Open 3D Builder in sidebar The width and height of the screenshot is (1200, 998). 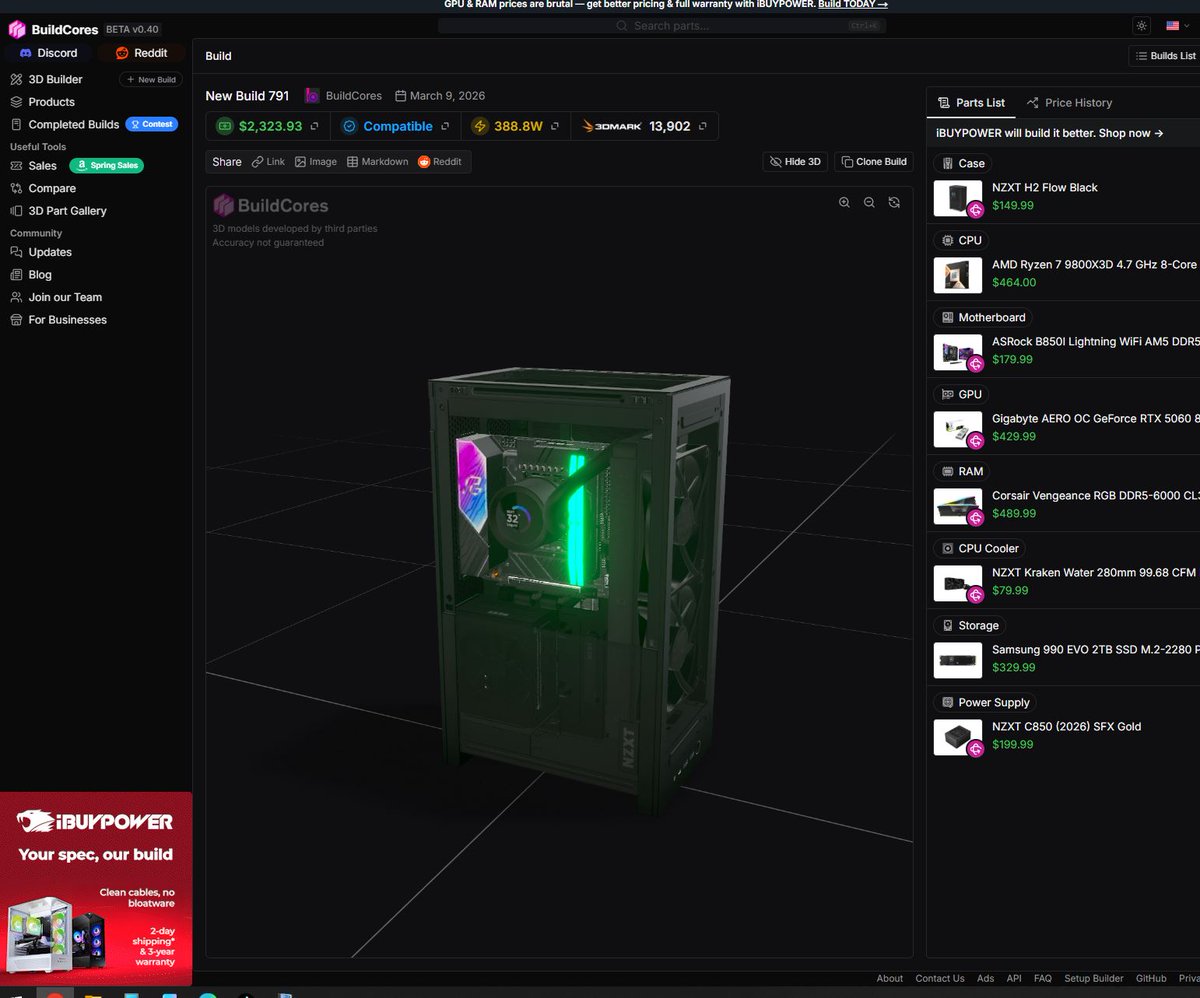(47, 79)
